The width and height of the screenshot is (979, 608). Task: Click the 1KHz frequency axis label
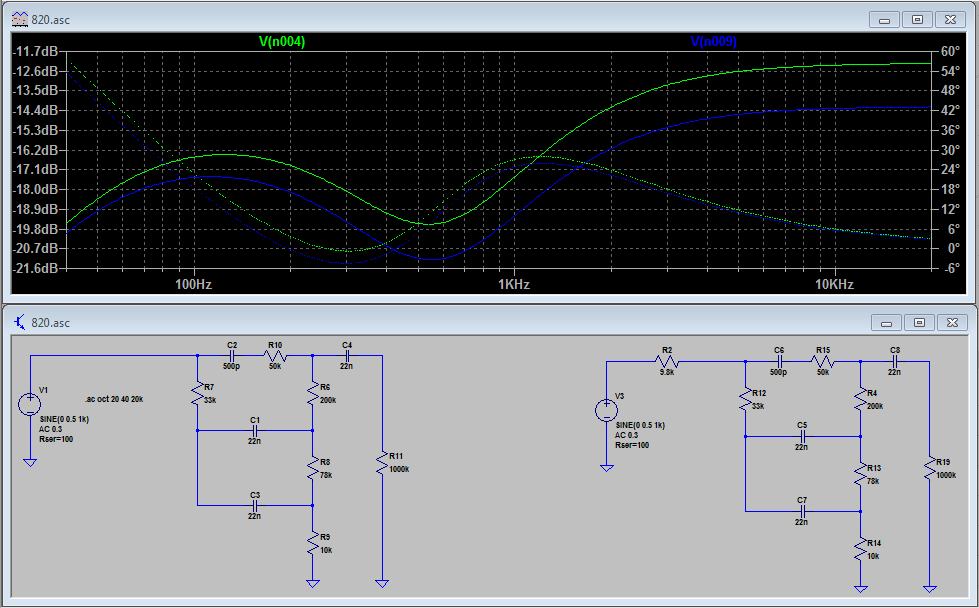tap(513, 285)
